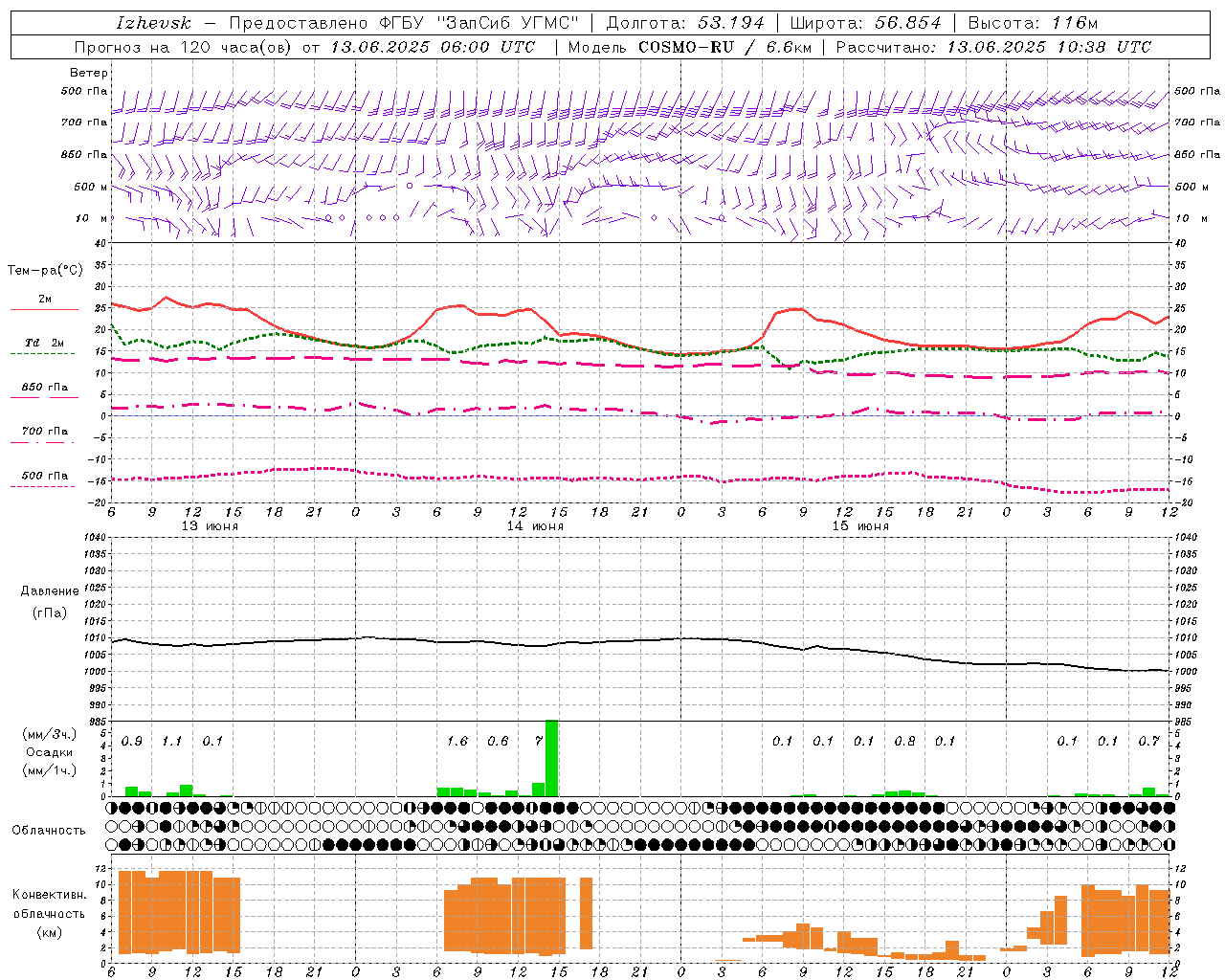Screen dimensions: 1225x980
Task: Click the latitude value "Широта: 56.854"
Action: [x=865, y=23]
